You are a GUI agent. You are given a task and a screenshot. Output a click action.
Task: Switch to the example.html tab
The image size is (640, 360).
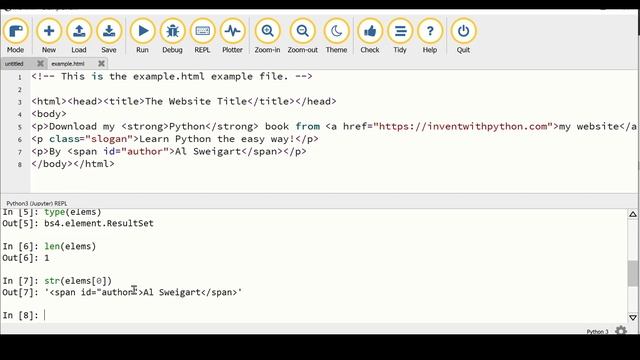pos(68,64)
